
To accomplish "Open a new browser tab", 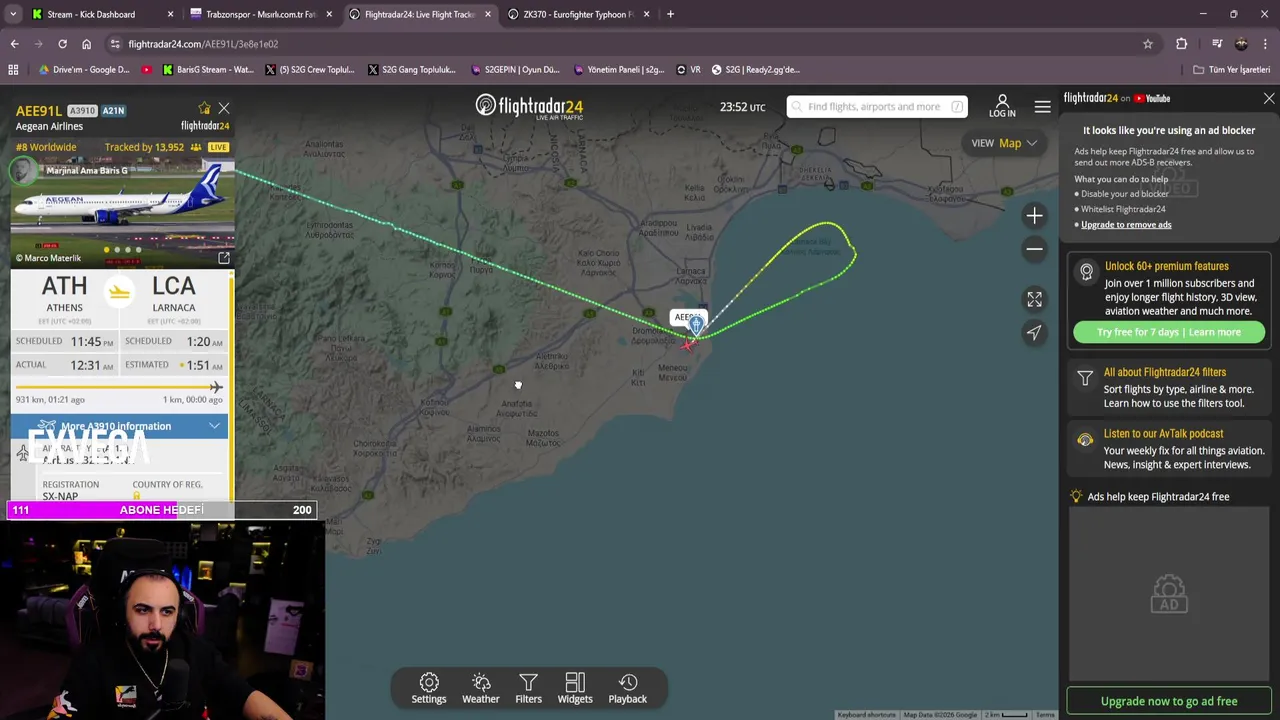I will (x=670, y=14).
